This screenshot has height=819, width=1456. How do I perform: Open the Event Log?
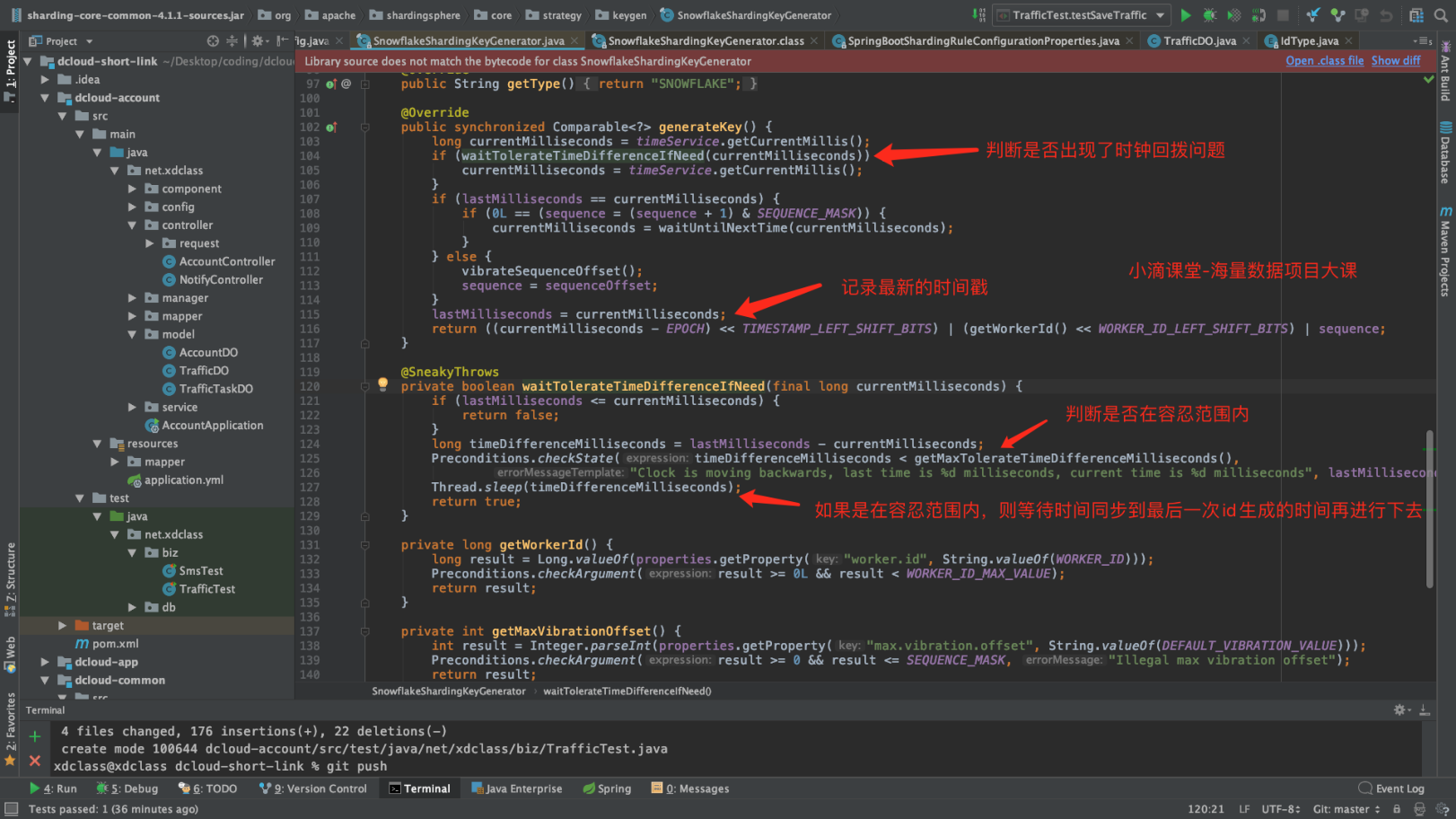[x=1391, y=788]
